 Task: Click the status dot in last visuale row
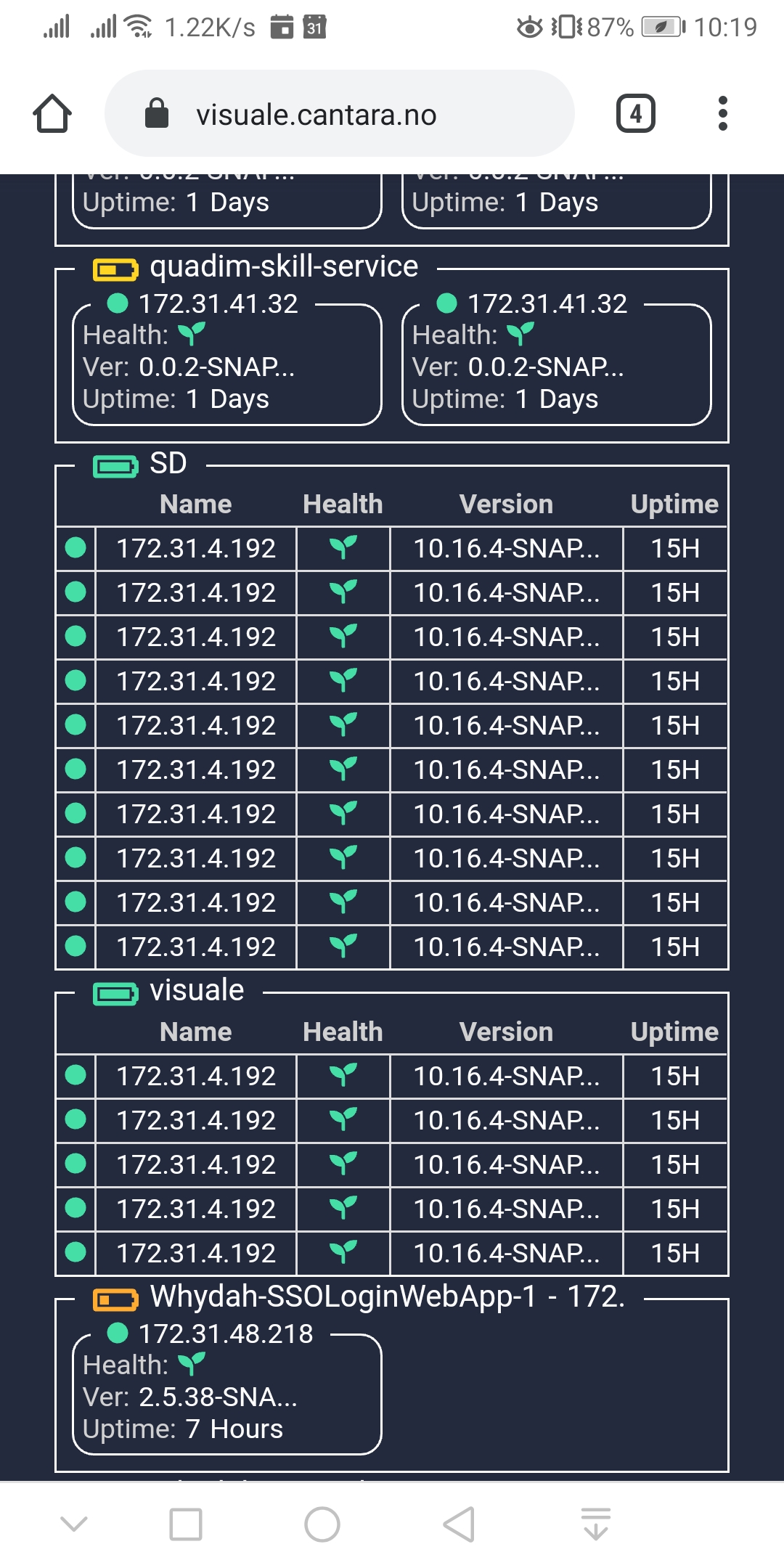[75, 1253]
